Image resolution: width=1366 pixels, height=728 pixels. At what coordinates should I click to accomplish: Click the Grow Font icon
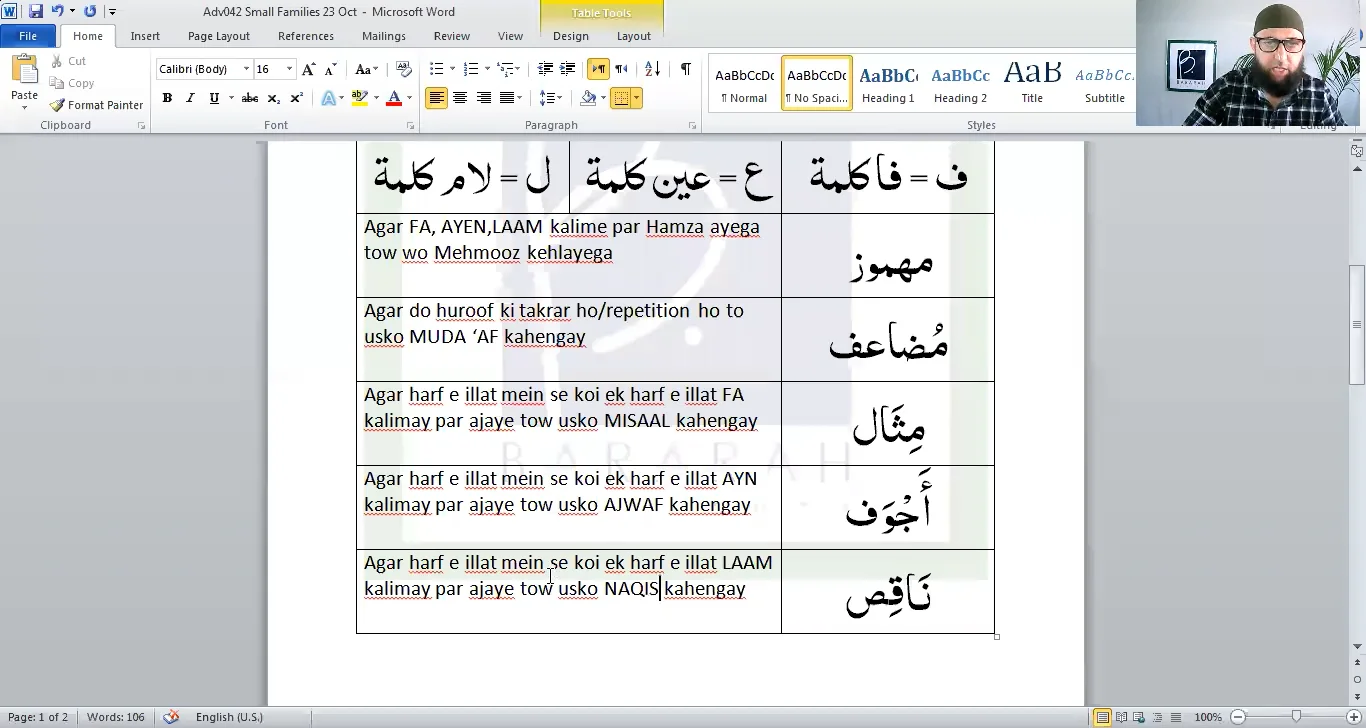click(x=308, y=69)
